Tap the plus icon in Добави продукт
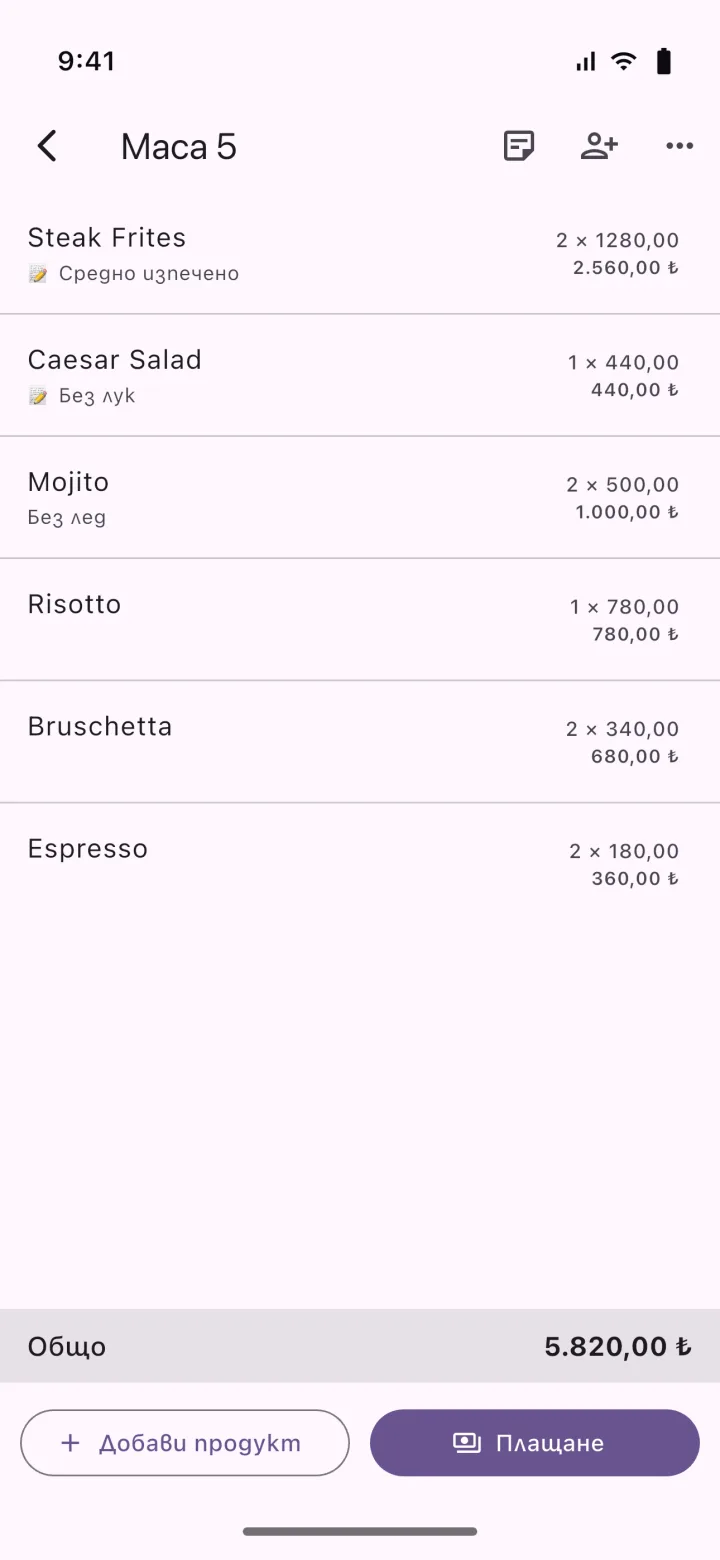The image size is (720, 1560). [x=70, y=1442]
